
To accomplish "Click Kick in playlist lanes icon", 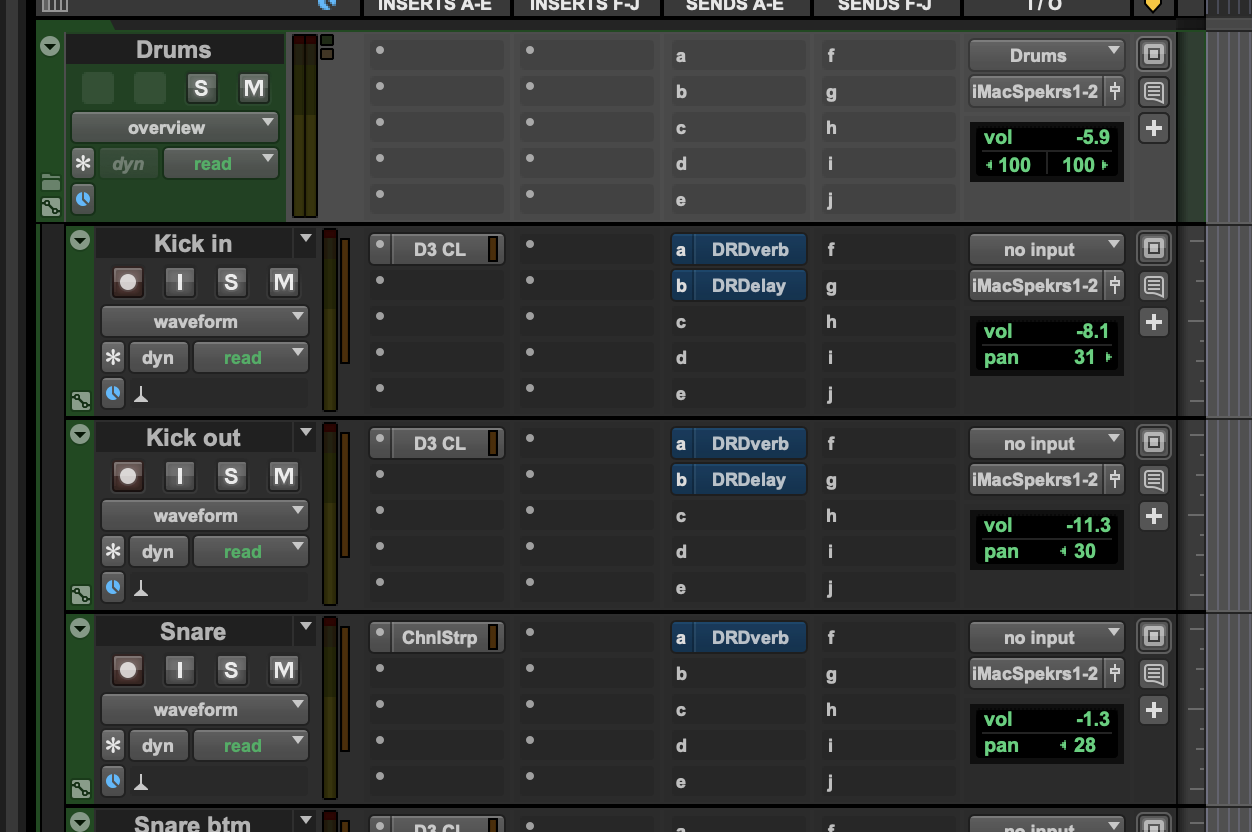I will click(81, 402).
